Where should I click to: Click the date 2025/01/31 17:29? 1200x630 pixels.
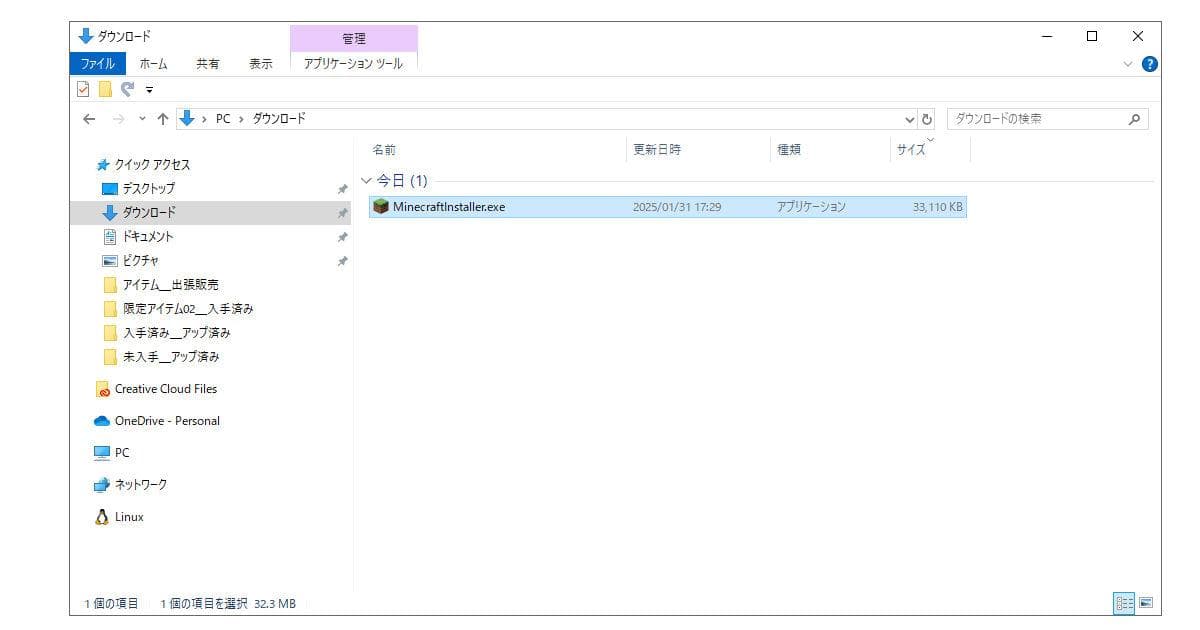point(677,207)
